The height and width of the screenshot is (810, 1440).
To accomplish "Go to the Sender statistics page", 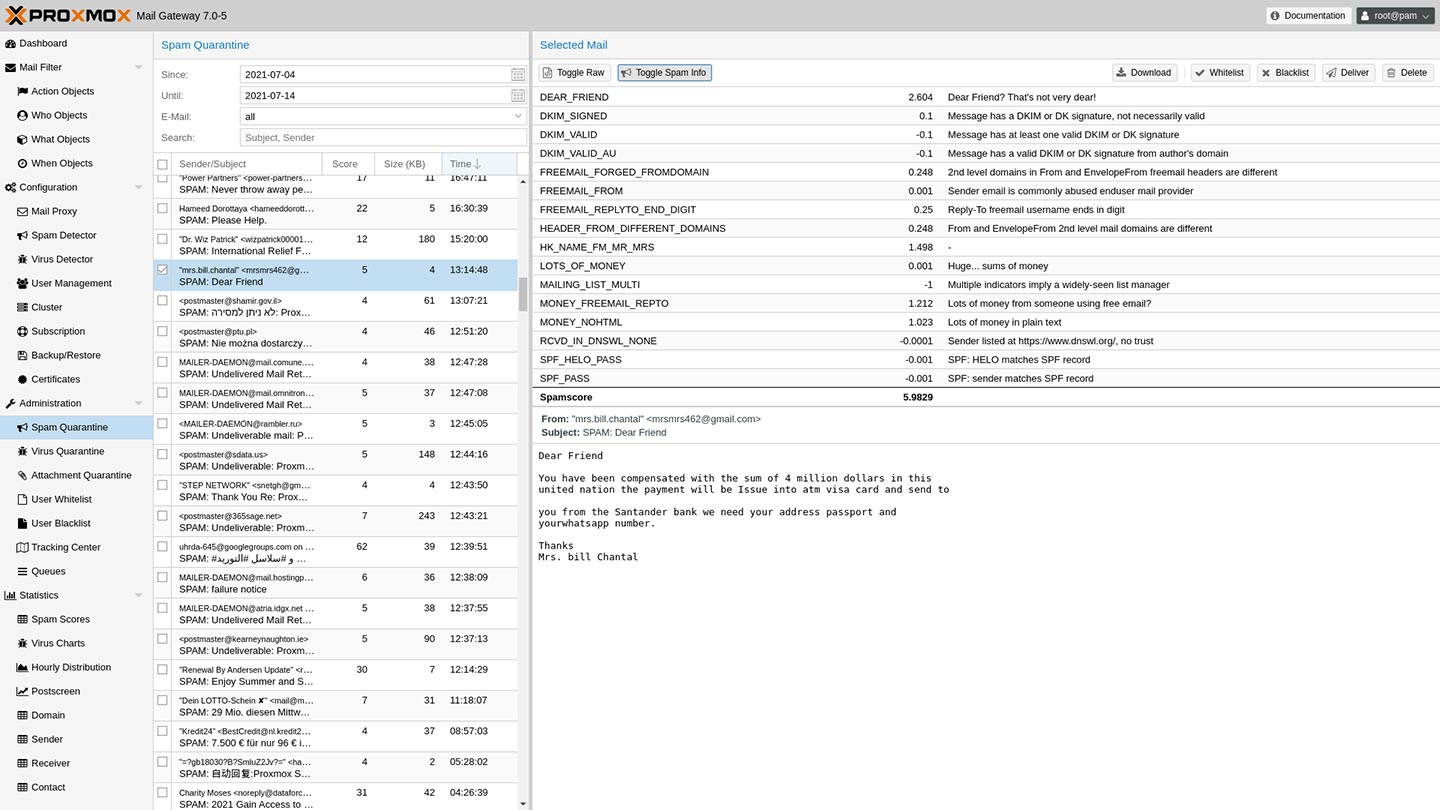I will pos(76,739).
